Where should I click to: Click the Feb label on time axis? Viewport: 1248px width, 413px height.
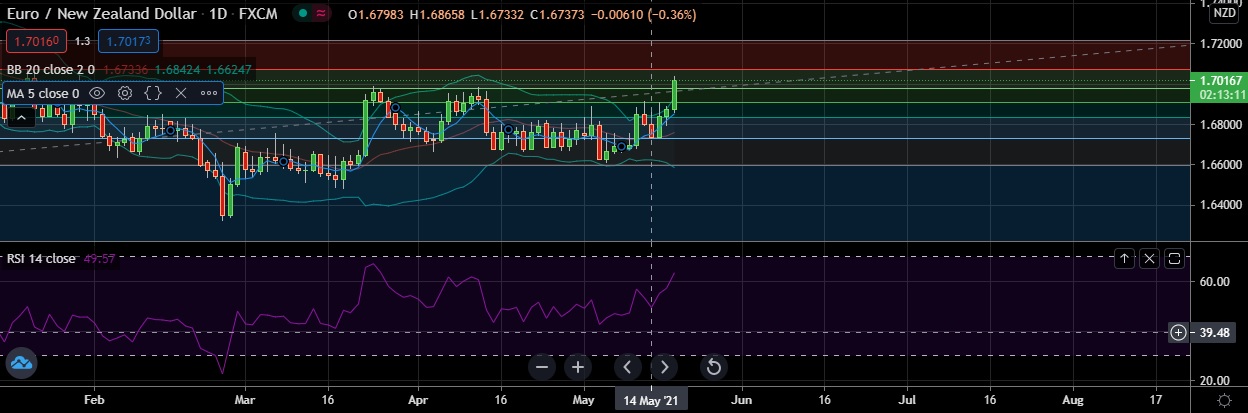tap(94, 399)
